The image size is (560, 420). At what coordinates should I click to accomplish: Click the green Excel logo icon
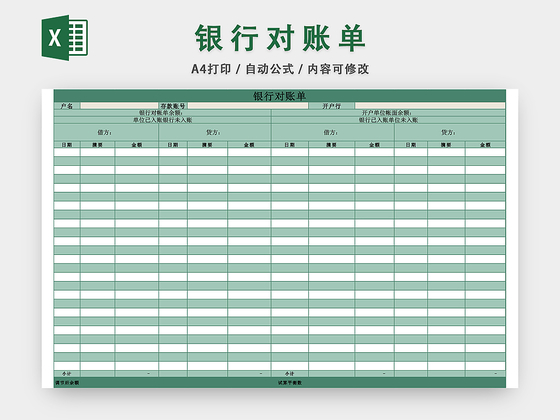click(x=65, y=38)
